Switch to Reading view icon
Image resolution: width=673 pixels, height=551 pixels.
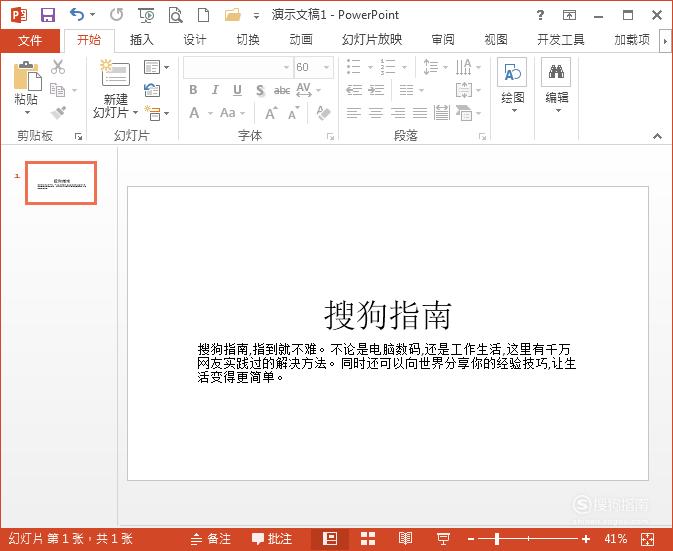(x=405, y=539)
